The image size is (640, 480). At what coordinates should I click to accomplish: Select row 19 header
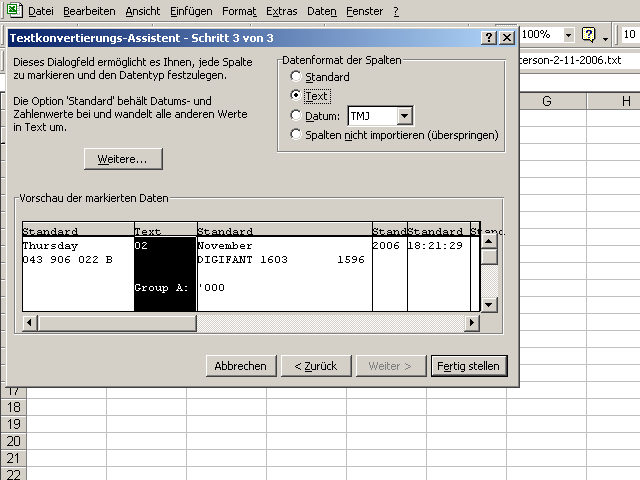[x=13, y=424]
